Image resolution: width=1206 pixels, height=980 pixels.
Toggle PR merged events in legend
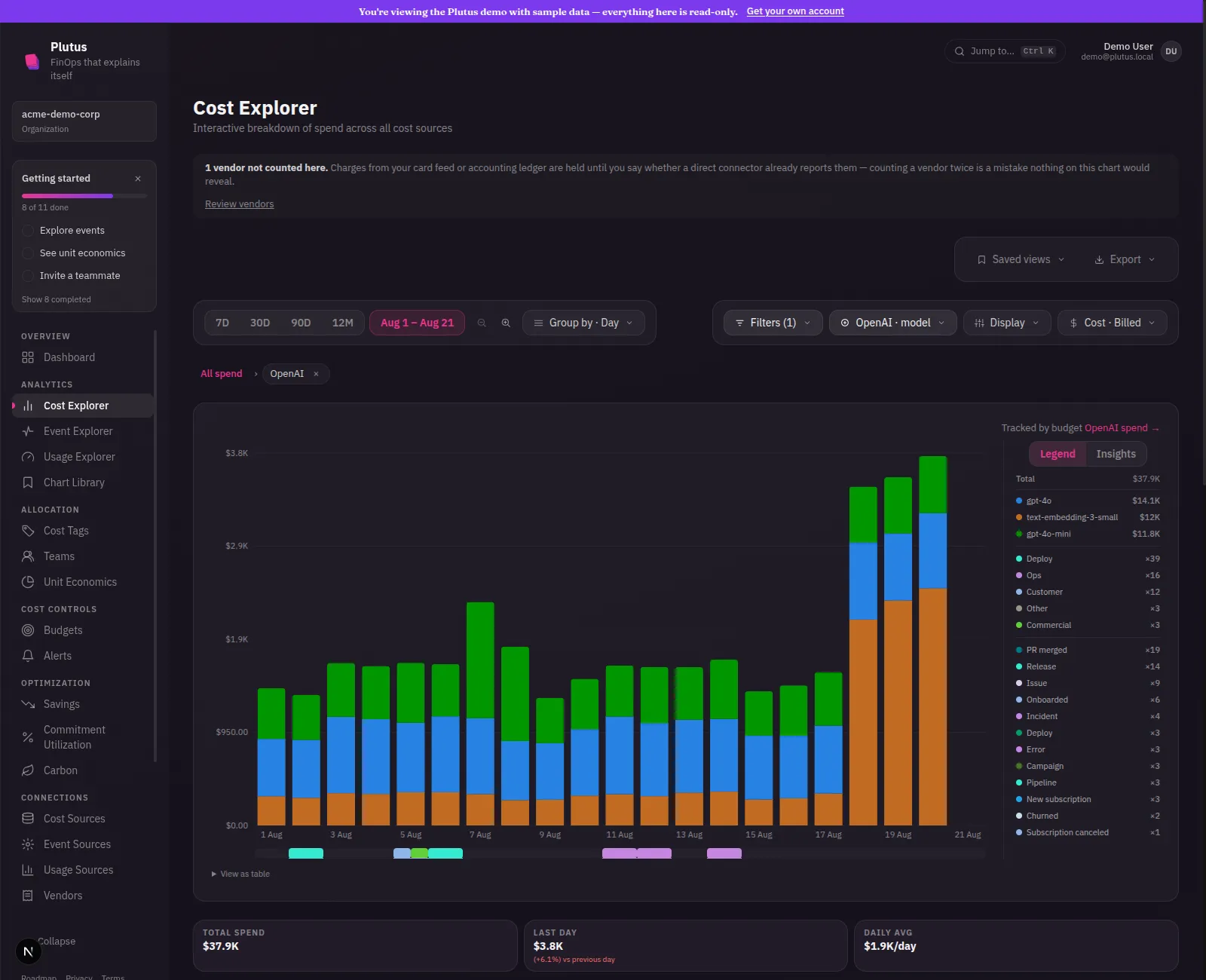(x=1088, y=650)
